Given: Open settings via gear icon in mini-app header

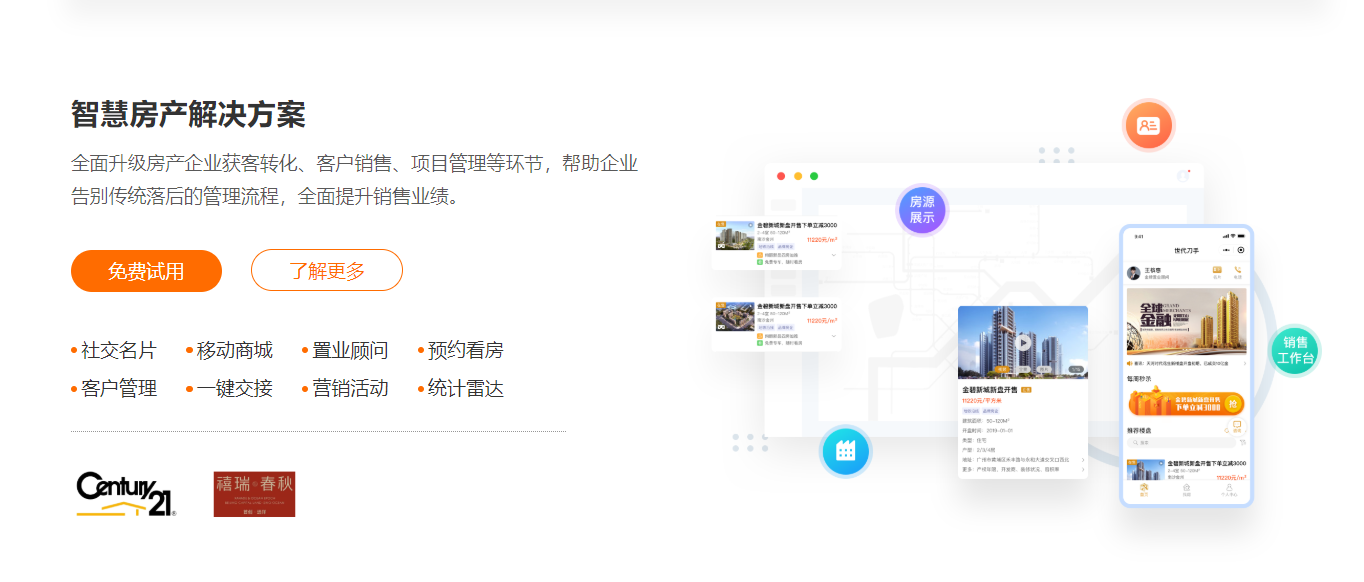Looking at the screenshot, I should [1241, 252].
